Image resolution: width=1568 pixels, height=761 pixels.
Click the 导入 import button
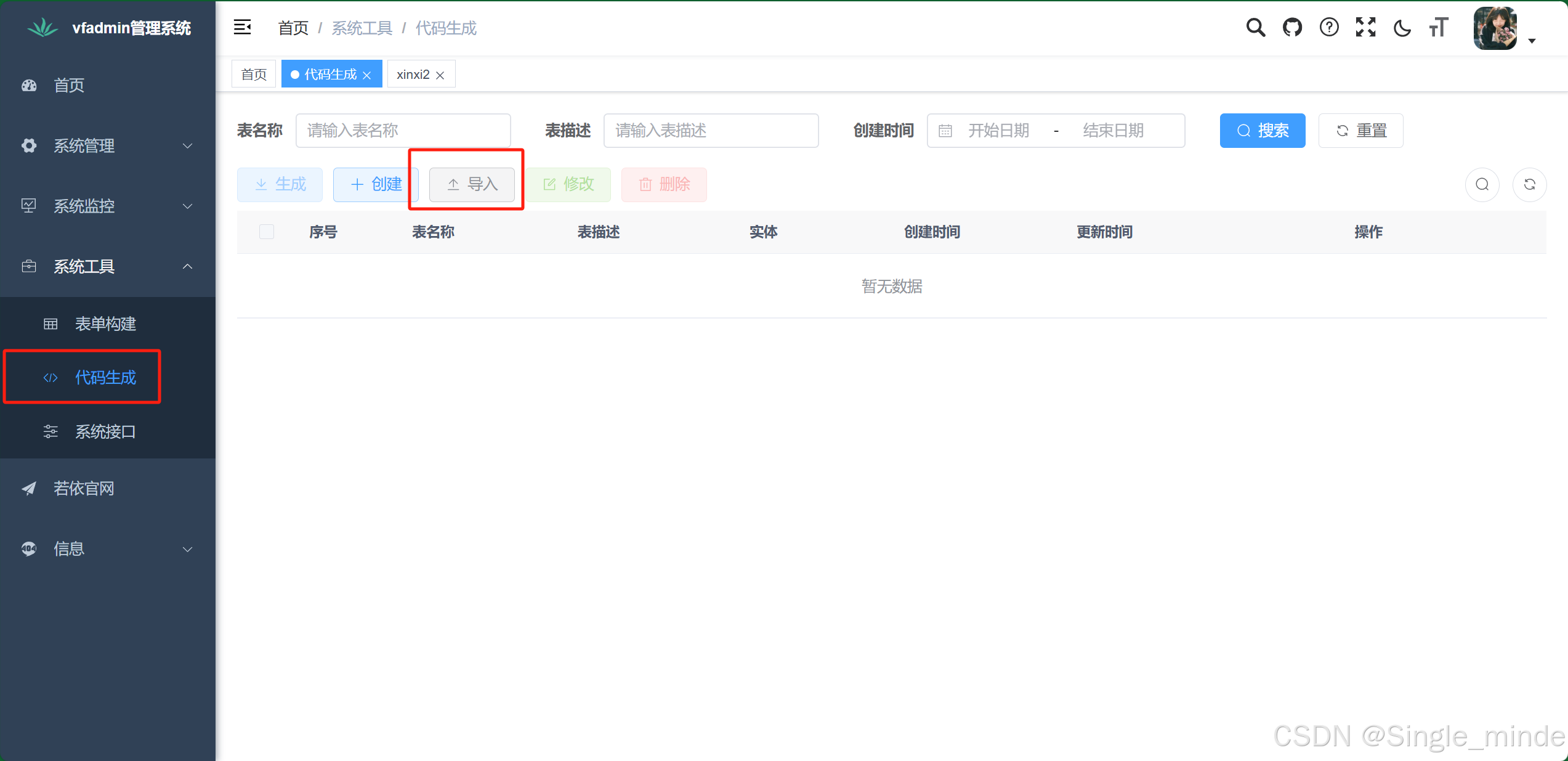pyautogui.click(x=472, y=184)
